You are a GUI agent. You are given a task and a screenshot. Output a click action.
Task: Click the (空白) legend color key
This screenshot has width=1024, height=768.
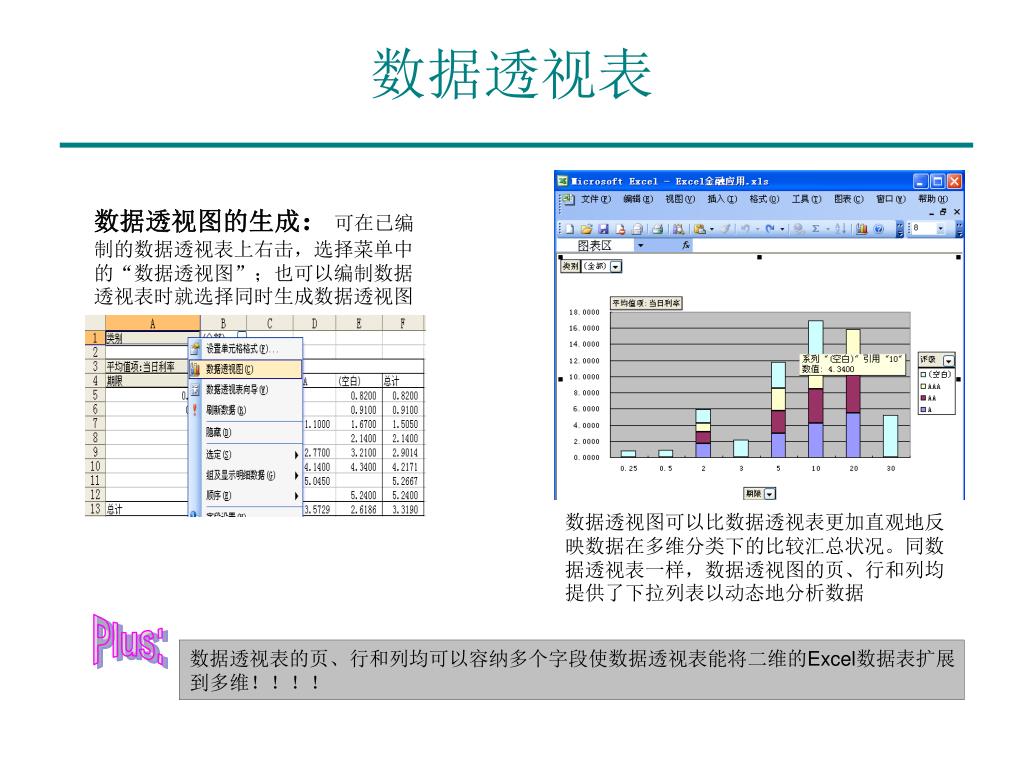click(x=923, y=375)
